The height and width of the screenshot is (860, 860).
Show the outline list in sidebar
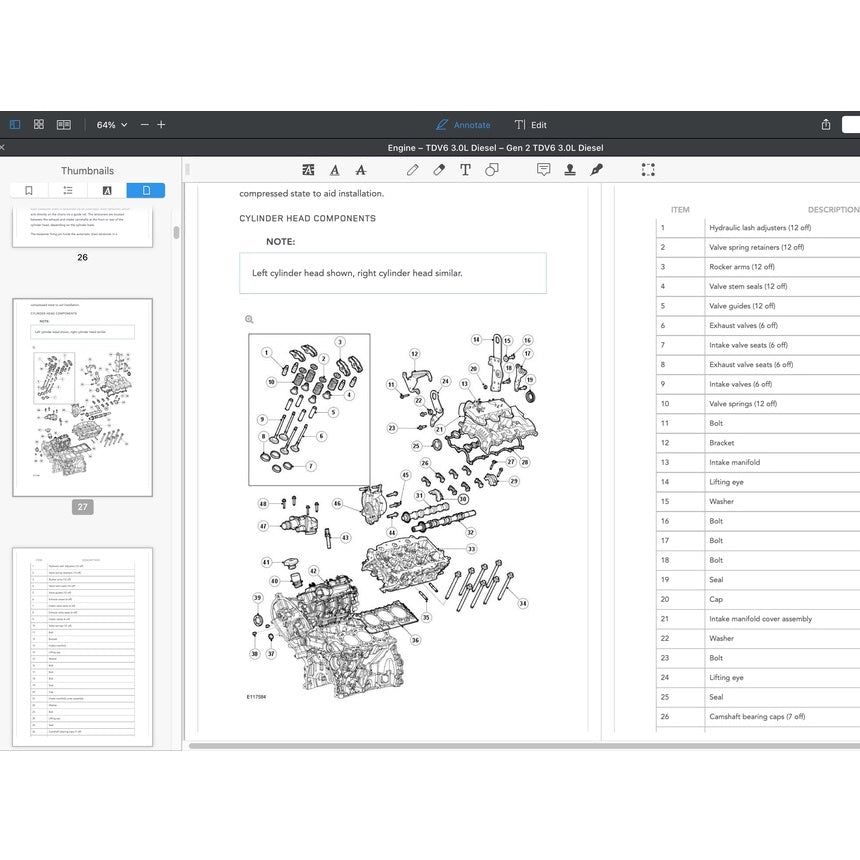[x=68, y=190]
